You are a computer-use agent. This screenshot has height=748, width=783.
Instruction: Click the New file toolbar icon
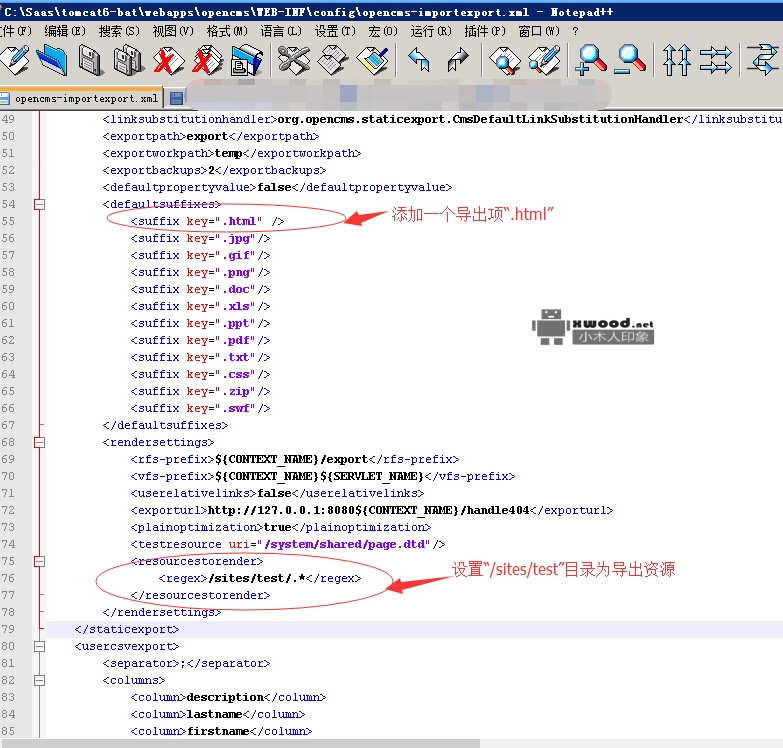15,60
